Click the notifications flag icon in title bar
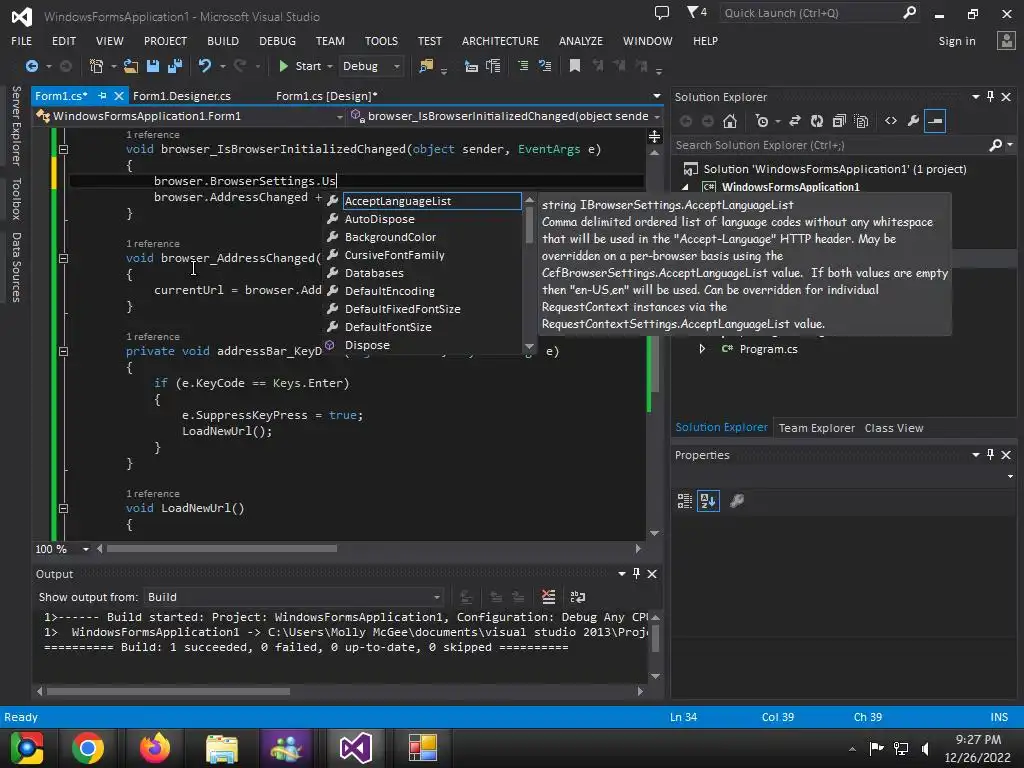The height and width of the screenshot is (768, 1024). (x=696, y=12)
